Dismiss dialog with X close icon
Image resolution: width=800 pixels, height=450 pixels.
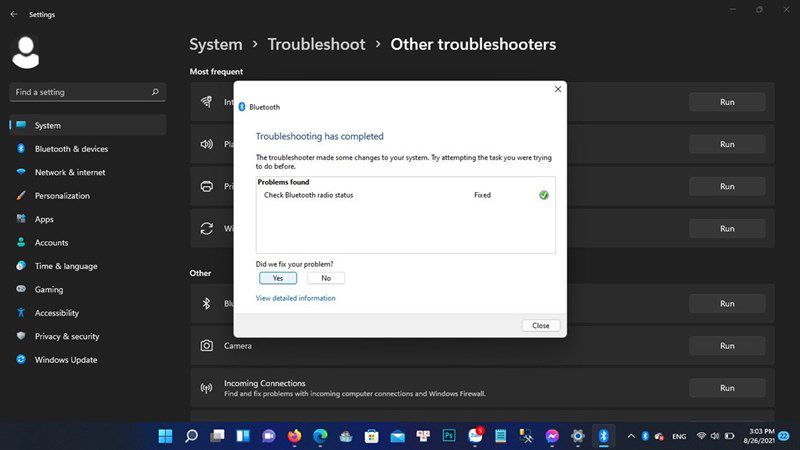(x=558, y=89)
